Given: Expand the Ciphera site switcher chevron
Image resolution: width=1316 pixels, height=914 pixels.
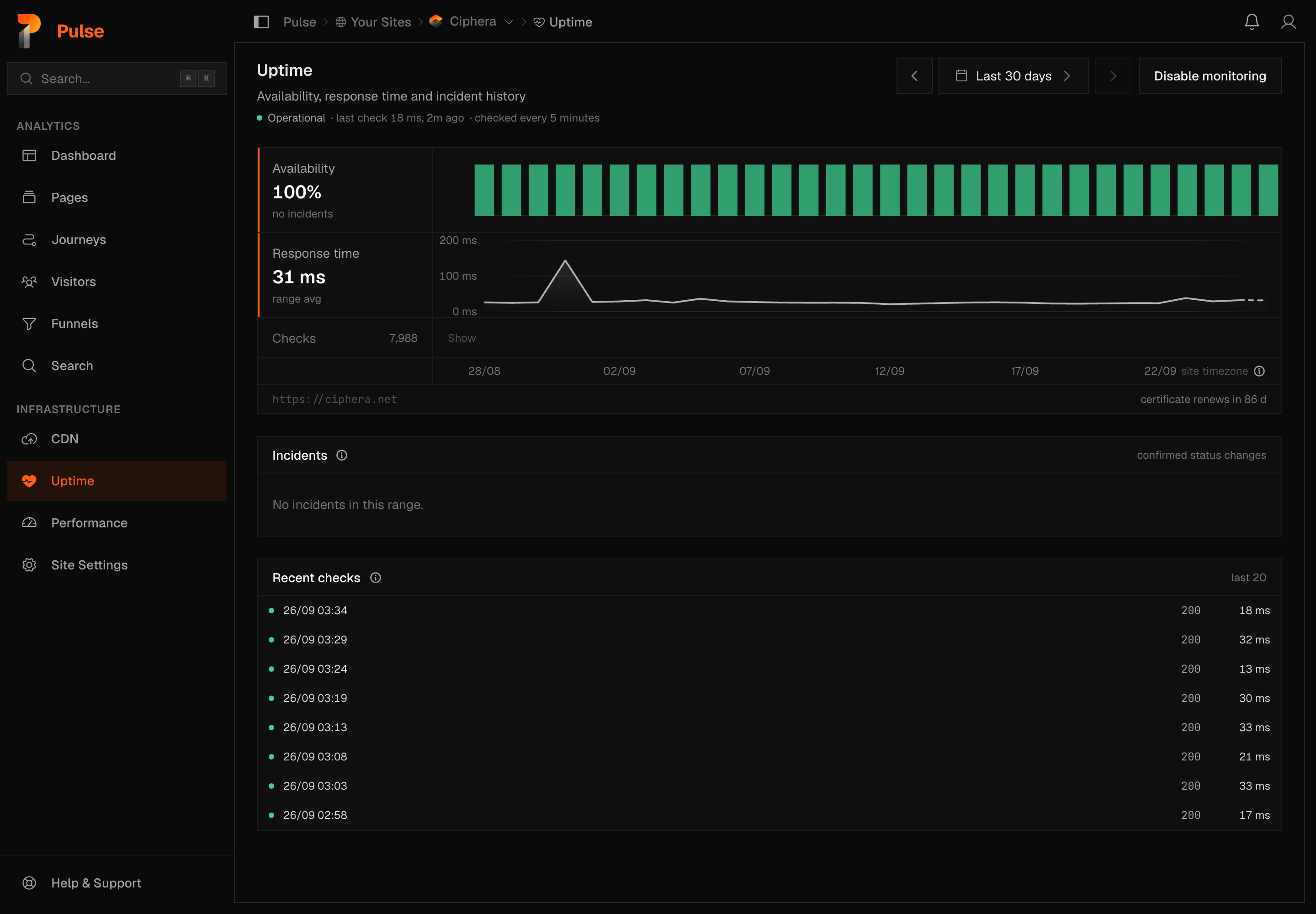Looking at the screenshot, I should pos(509,22).
